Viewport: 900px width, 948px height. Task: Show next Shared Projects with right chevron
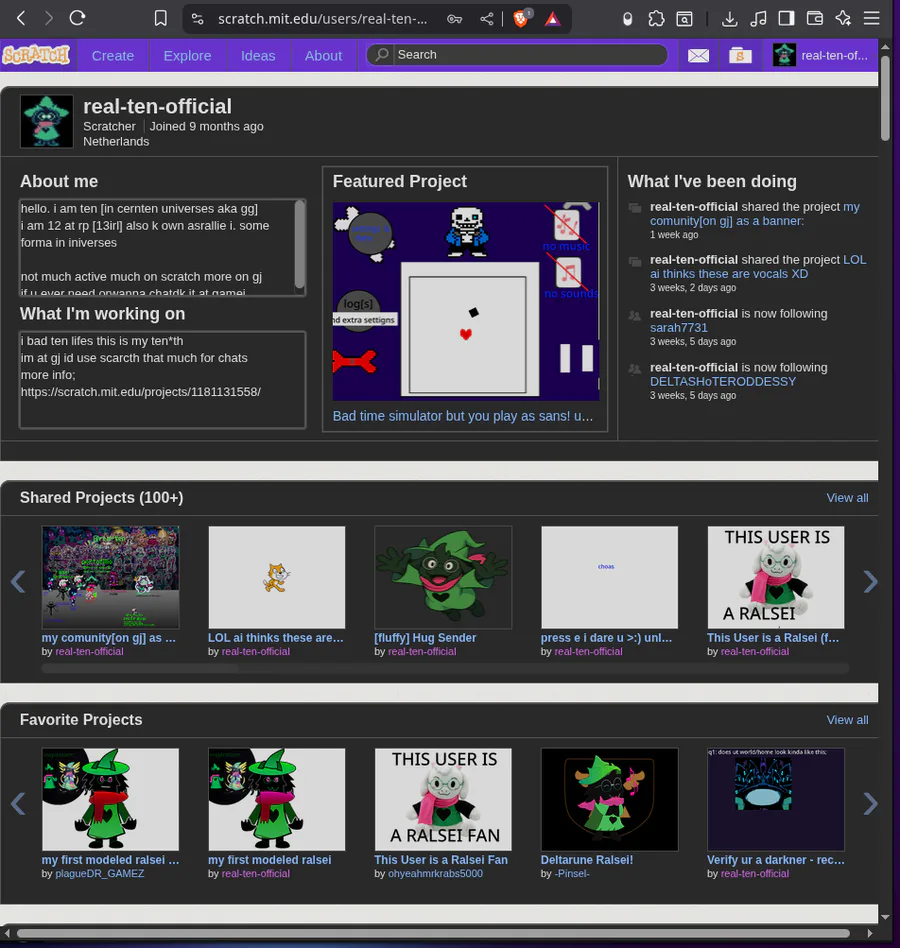pos(870,582)
